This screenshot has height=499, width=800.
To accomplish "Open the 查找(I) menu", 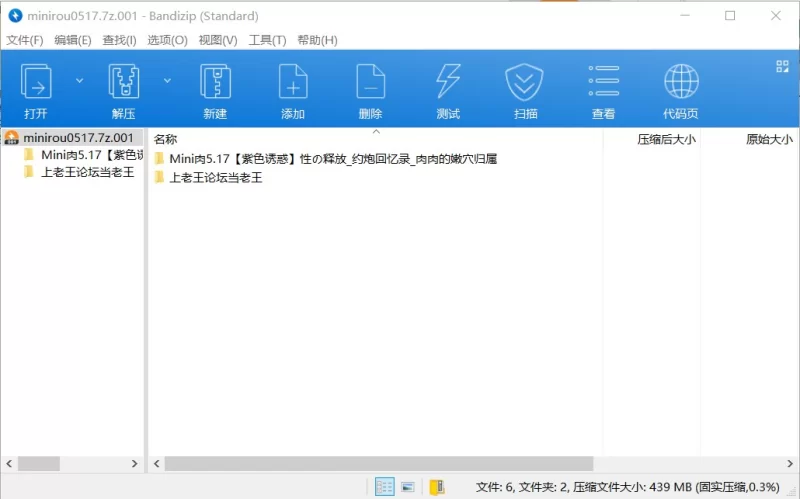I will [x=119, y=40].
